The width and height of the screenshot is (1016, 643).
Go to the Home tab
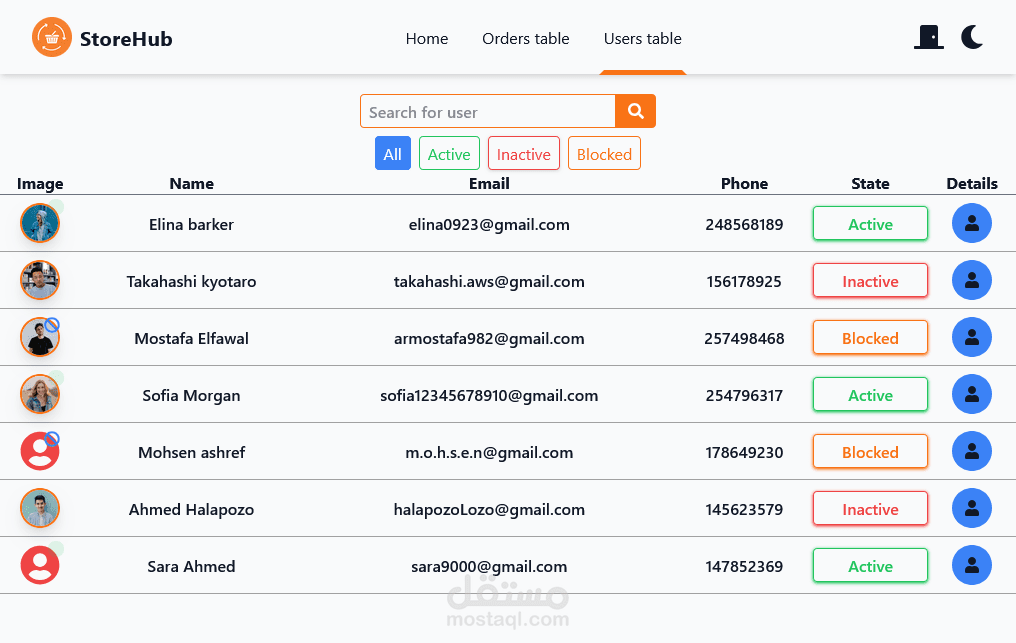tap(427, 39)
